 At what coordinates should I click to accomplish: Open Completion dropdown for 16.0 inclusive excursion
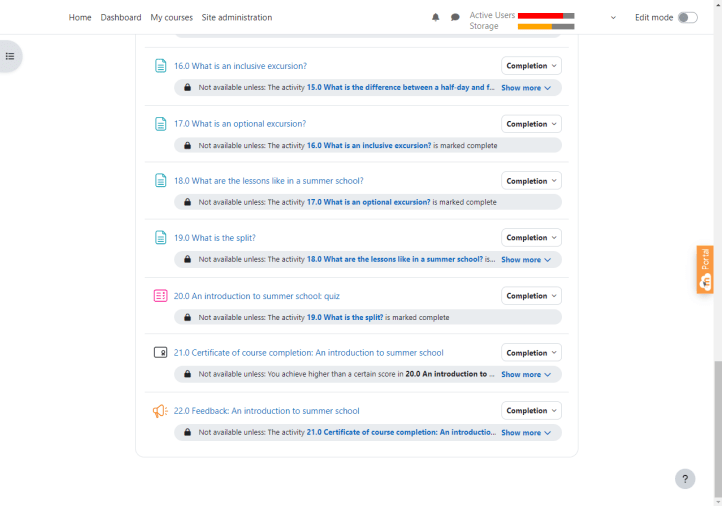tap(531, 66)
